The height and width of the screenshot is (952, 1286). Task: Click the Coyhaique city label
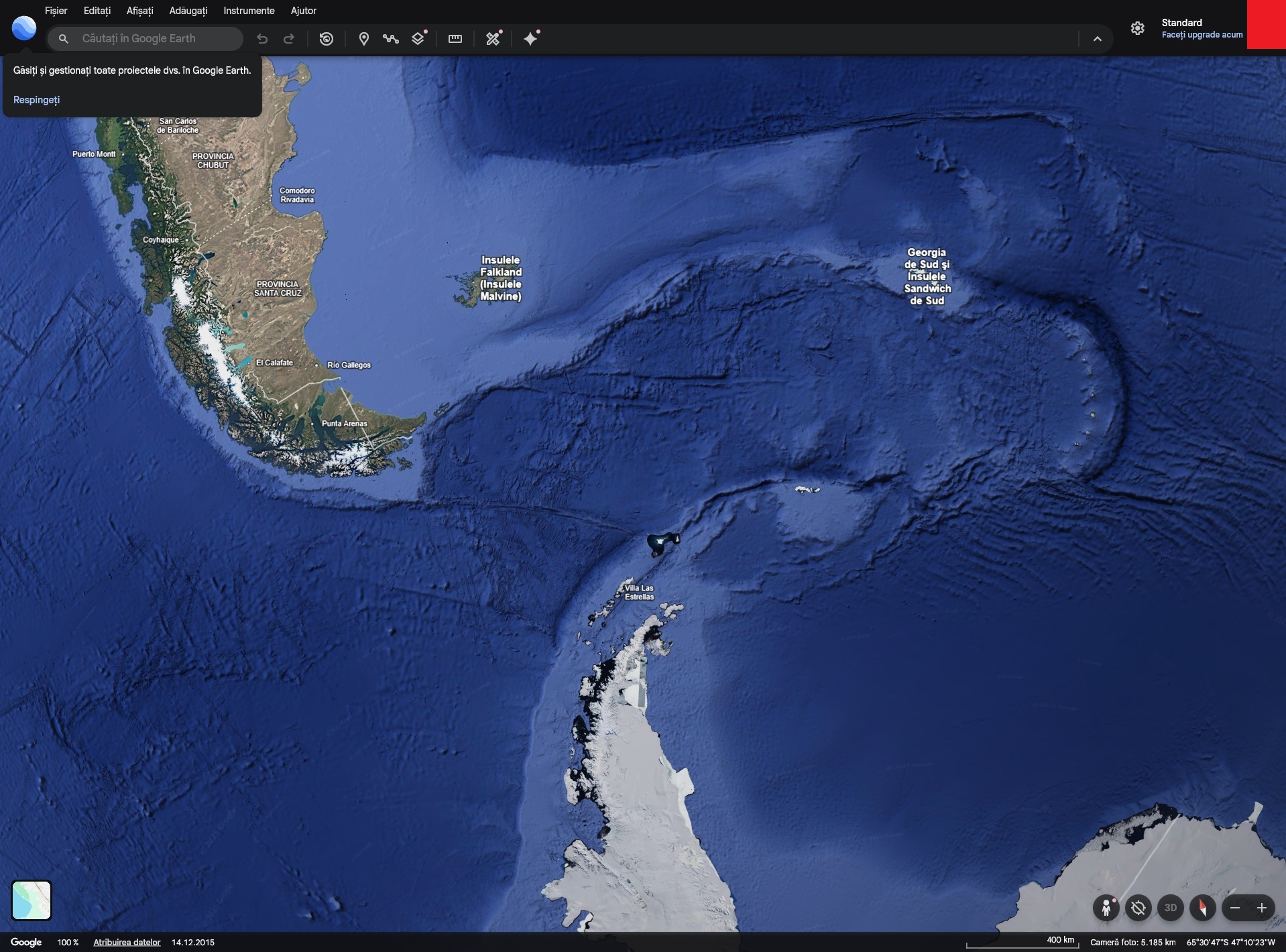[161, 240]
